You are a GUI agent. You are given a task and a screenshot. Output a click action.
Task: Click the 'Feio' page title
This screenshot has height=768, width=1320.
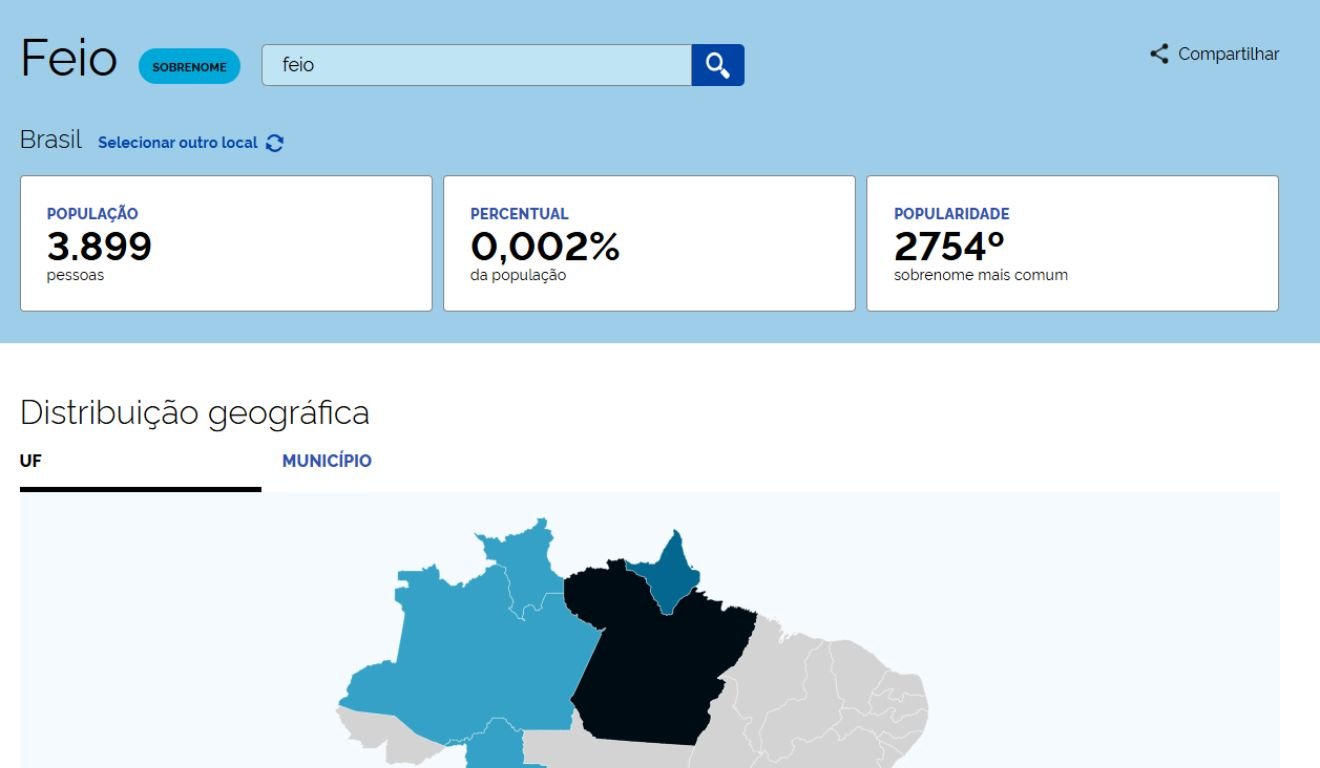click(x=68, y=60)
